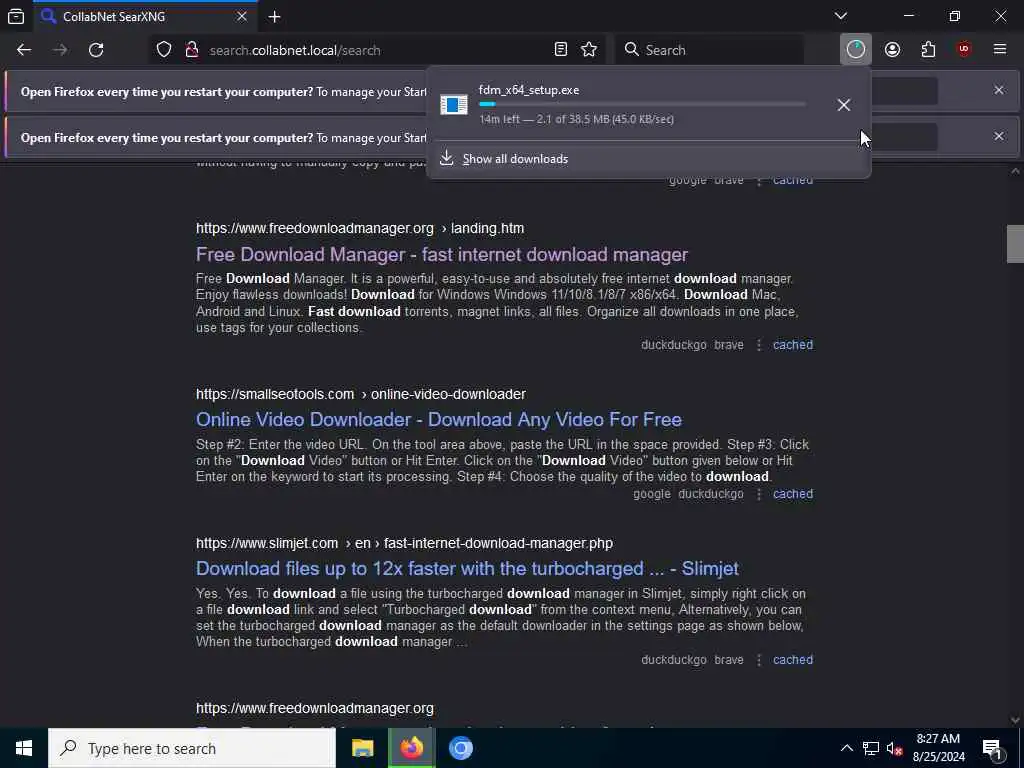This screenshot has width=1024, height=768.
Task: Toggle the downloads panel button
Action: point(856,50)
